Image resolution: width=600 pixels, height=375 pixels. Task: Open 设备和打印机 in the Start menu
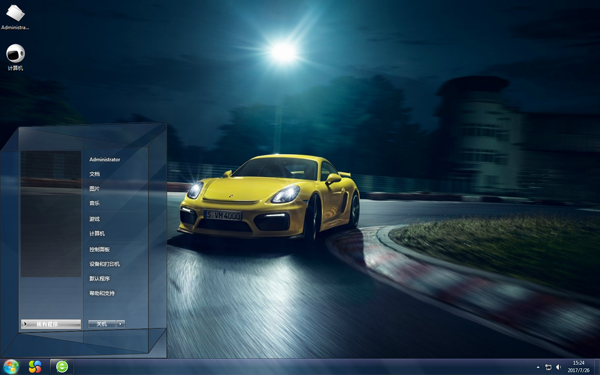pyautogui.click(x=104, y=264)
